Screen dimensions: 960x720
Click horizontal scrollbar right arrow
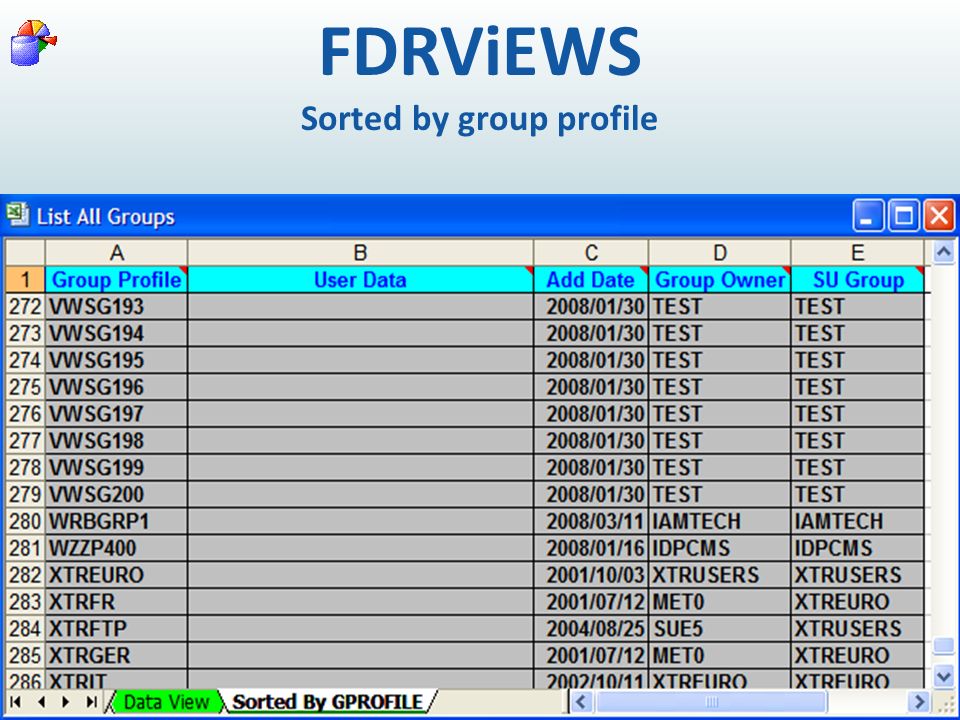click(x=919, y=702)
